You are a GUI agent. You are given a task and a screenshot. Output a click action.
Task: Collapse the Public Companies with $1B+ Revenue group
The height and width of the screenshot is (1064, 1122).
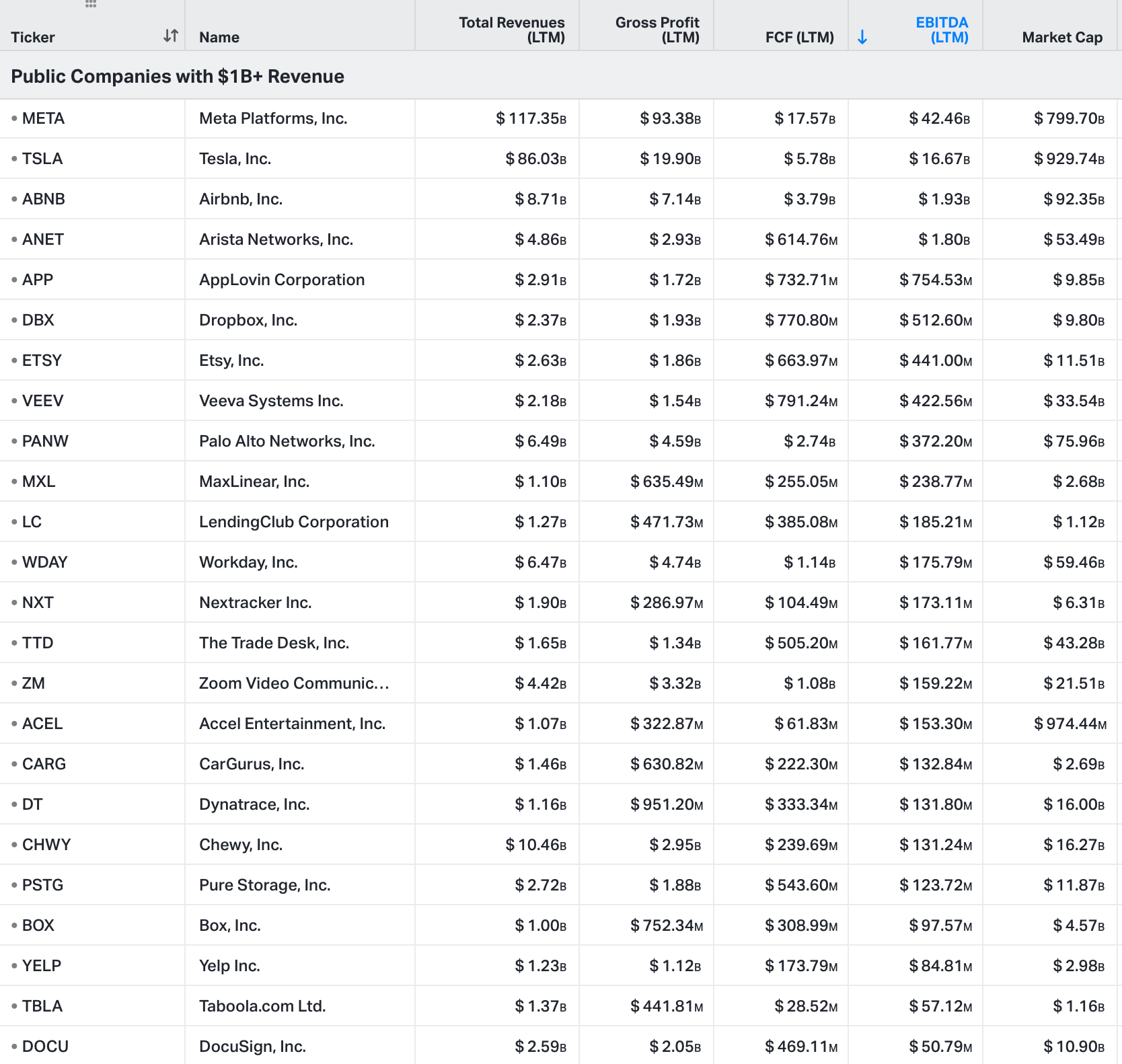[x=178, y=76]
